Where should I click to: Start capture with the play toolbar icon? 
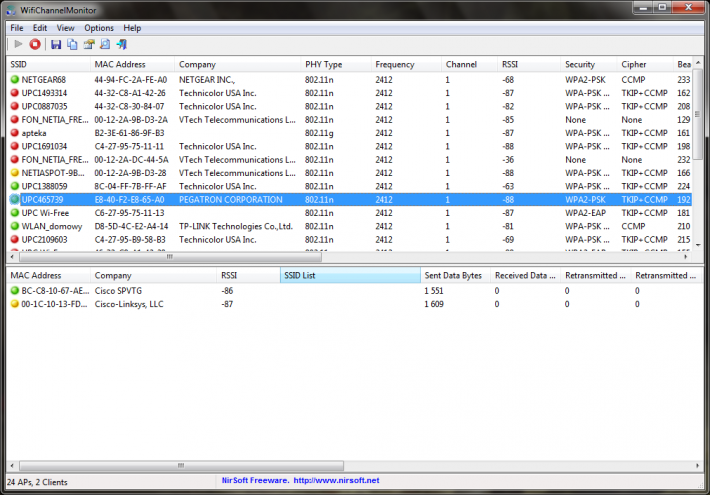(x=18, y=44)
